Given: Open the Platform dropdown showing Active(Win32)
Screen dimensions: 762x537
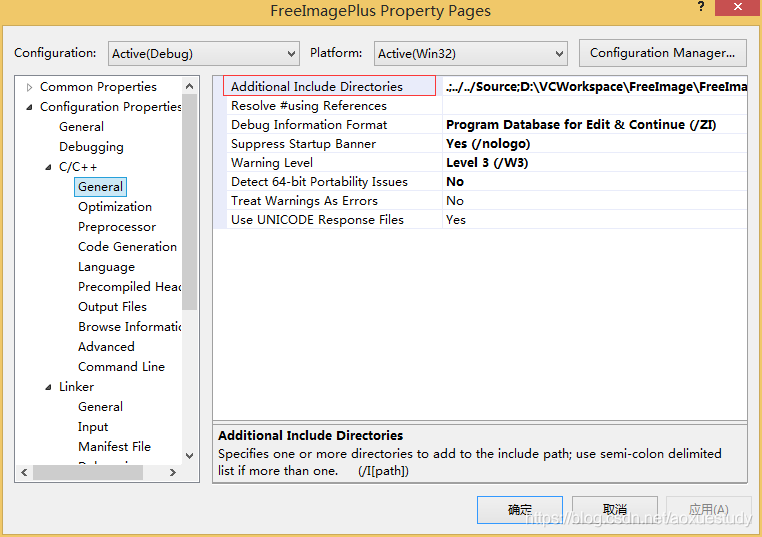Looking at the screenshot, I should click(x=470, y=53).
